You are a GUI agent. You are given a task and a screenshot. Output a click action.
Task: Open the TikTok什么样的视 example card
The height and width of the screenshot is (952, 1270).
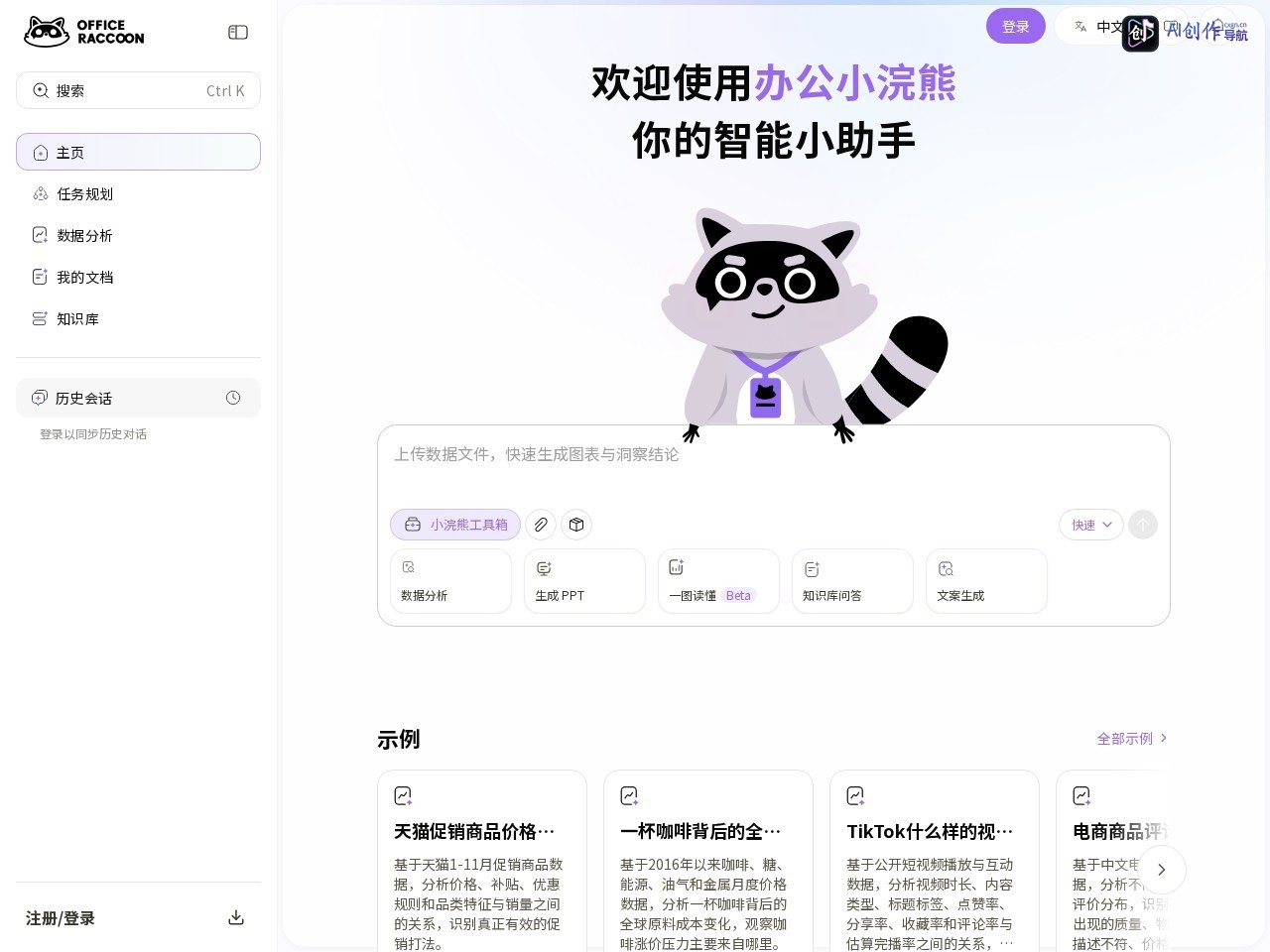(935, 861)
